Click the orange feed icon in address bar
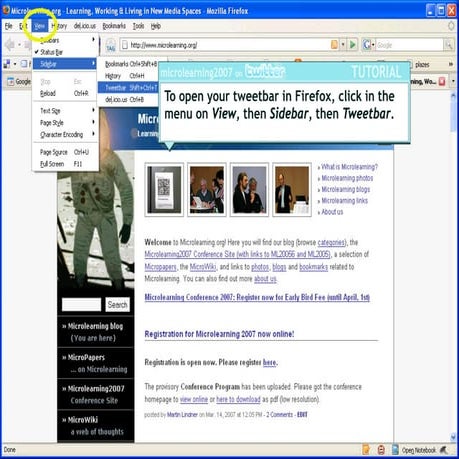The image size is (459, 459). coord(334,44)
